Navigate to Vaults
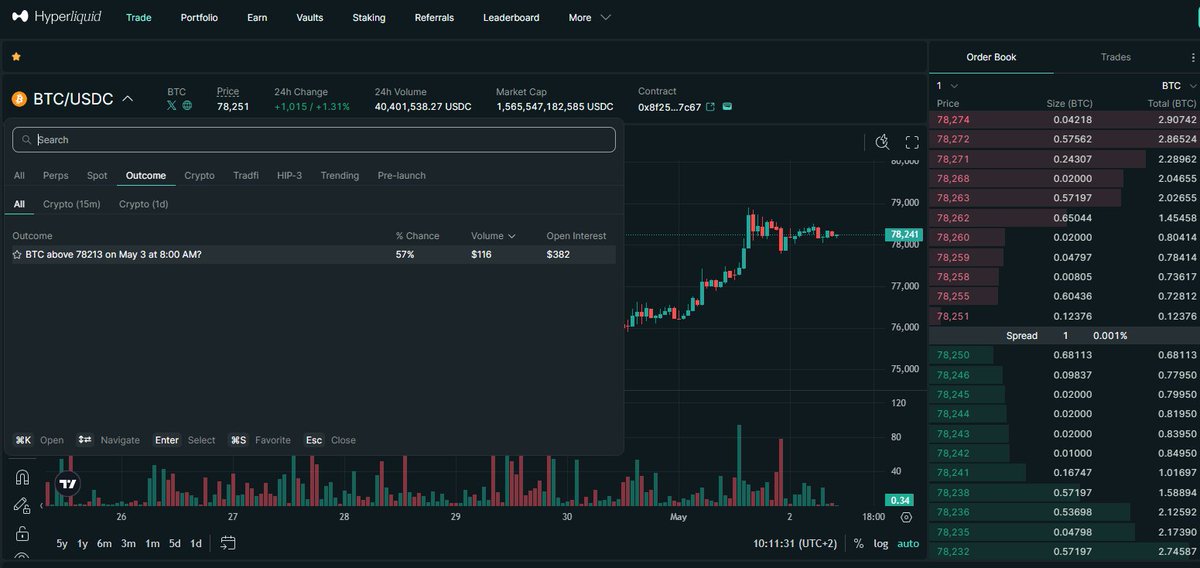This screenshot has width=1200, height=568. tap(310, 17)
